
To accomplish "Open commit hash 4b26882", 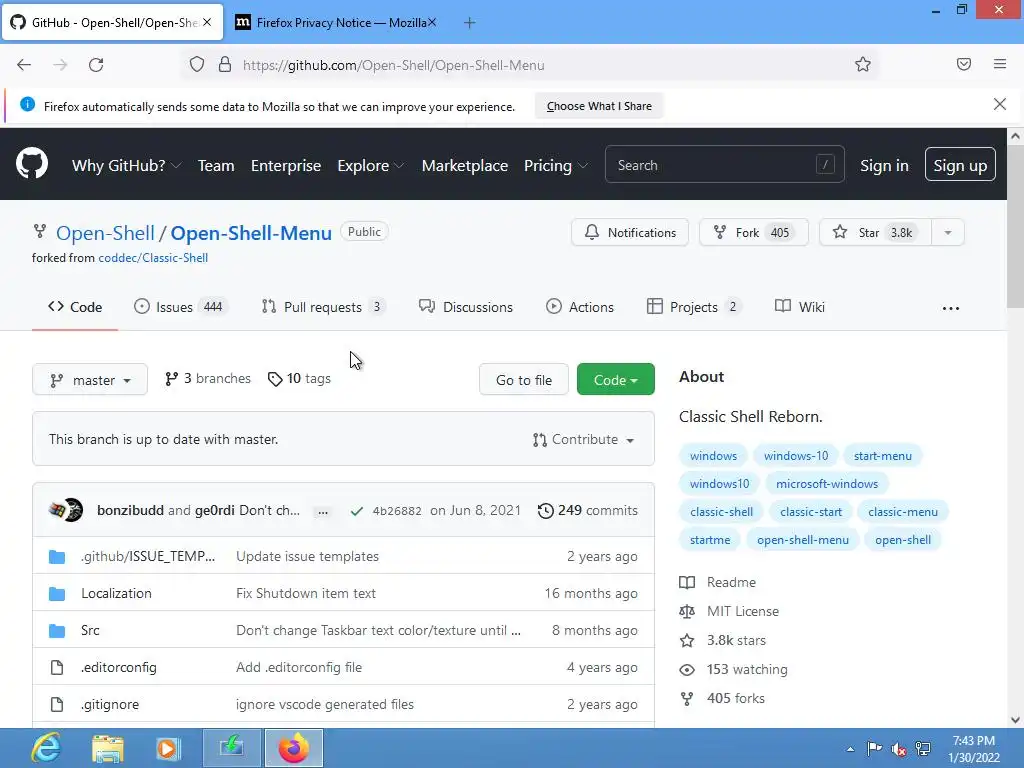I will 397,511.
